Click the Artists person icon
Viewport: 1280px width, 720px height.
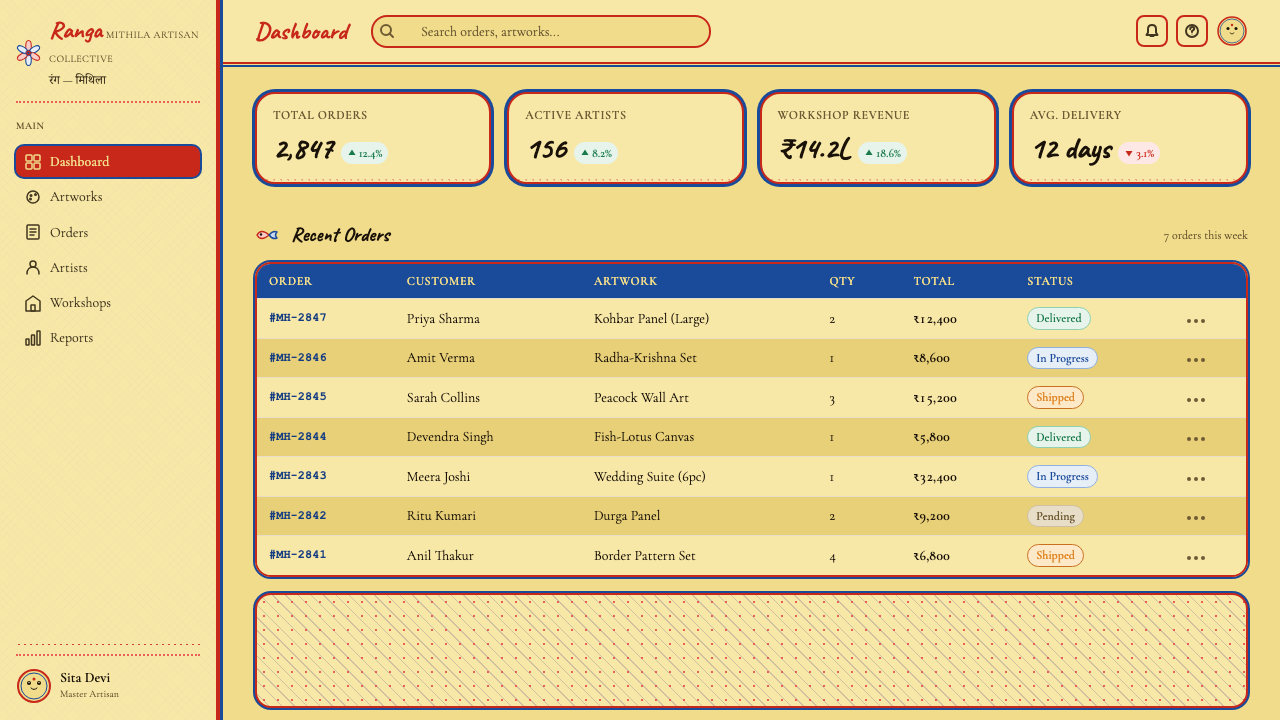[x=33, y=268]
